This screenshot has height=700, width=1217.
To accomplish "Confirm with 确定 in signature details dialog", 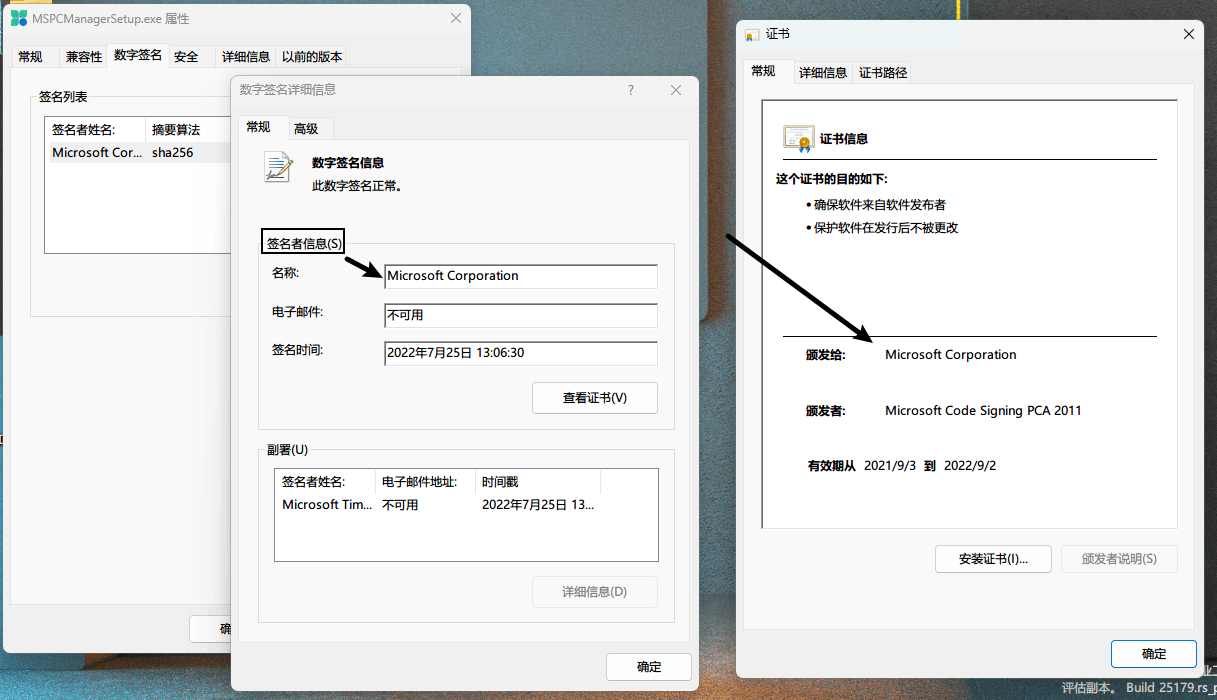I will (649, 667).
